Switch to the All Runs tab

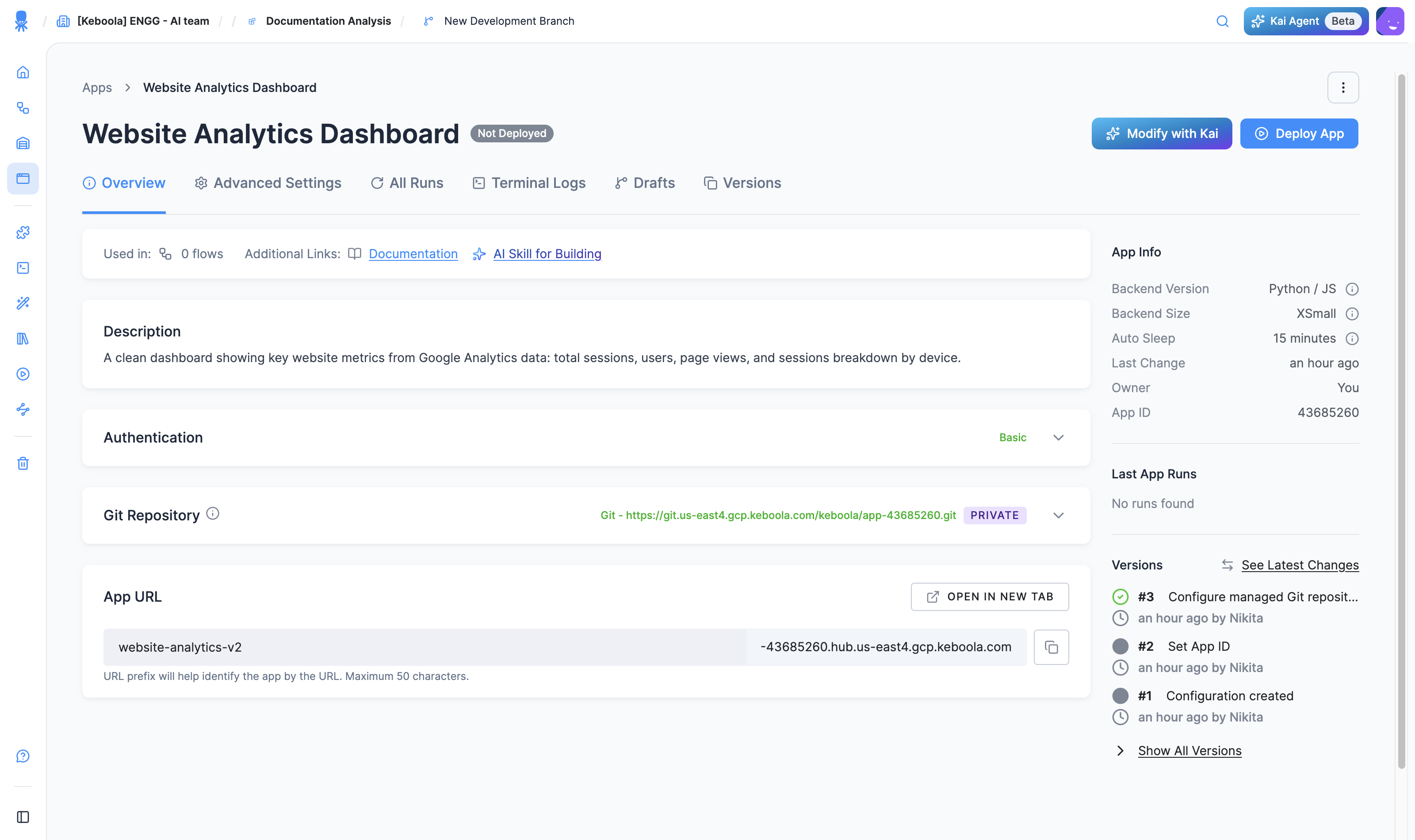pyautogui.click(x=407, y=183)
